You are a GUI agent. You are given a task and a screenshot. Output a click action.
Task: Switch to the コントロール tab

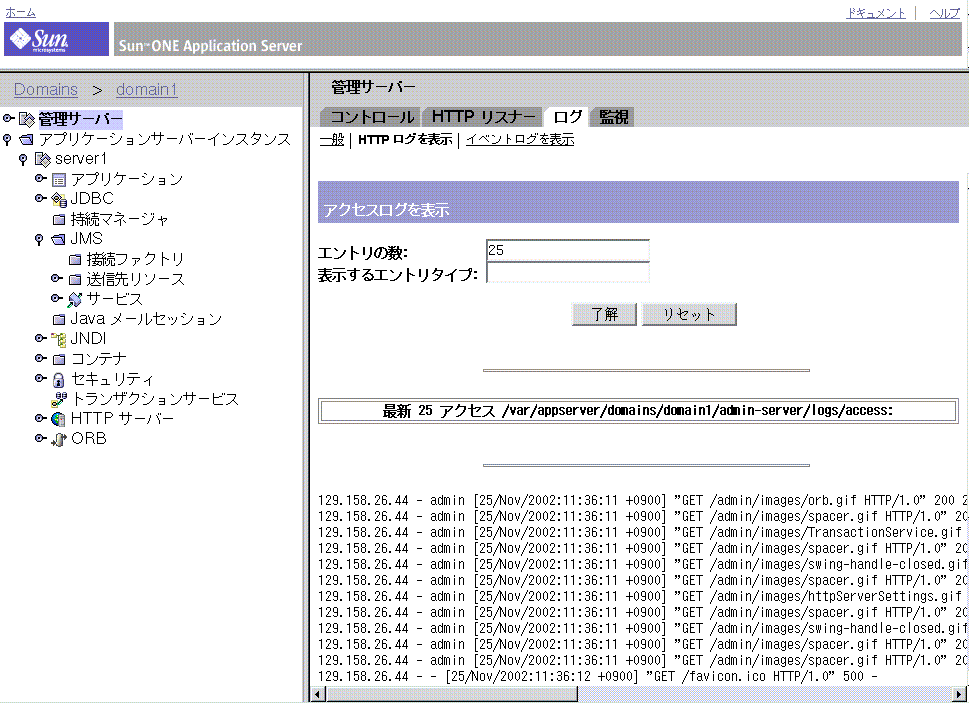tap(371, 117)
